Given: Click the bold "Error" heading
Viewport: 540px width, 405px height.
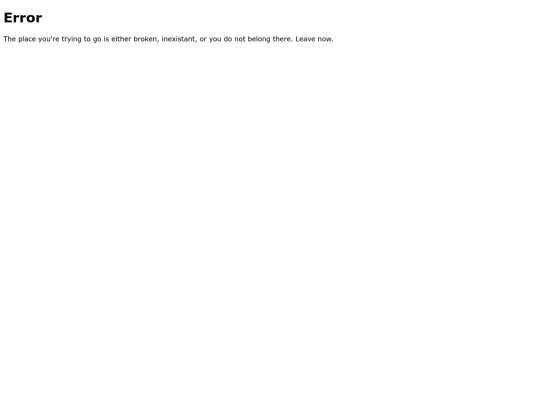Looking at the screenshot, I should coord(23,18).
